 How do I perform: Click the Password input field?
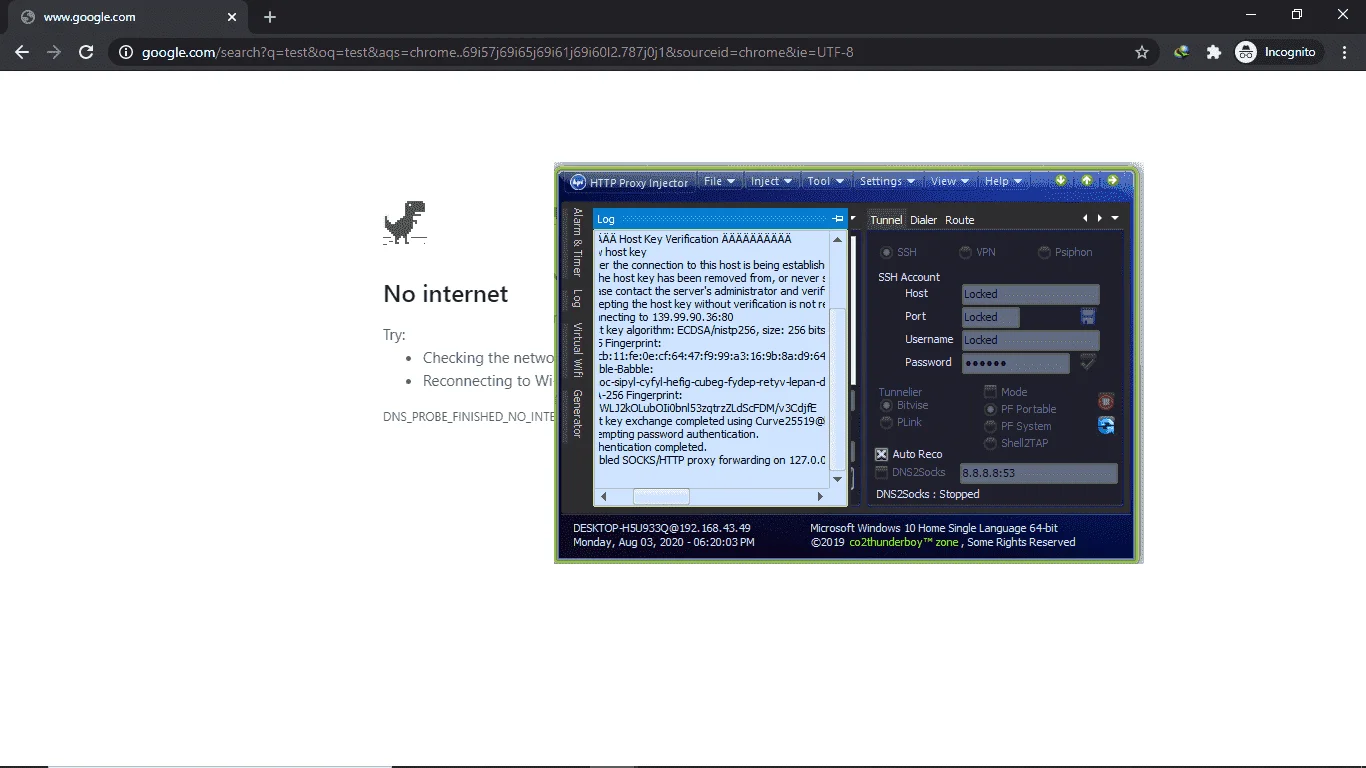click(1015, 363)
